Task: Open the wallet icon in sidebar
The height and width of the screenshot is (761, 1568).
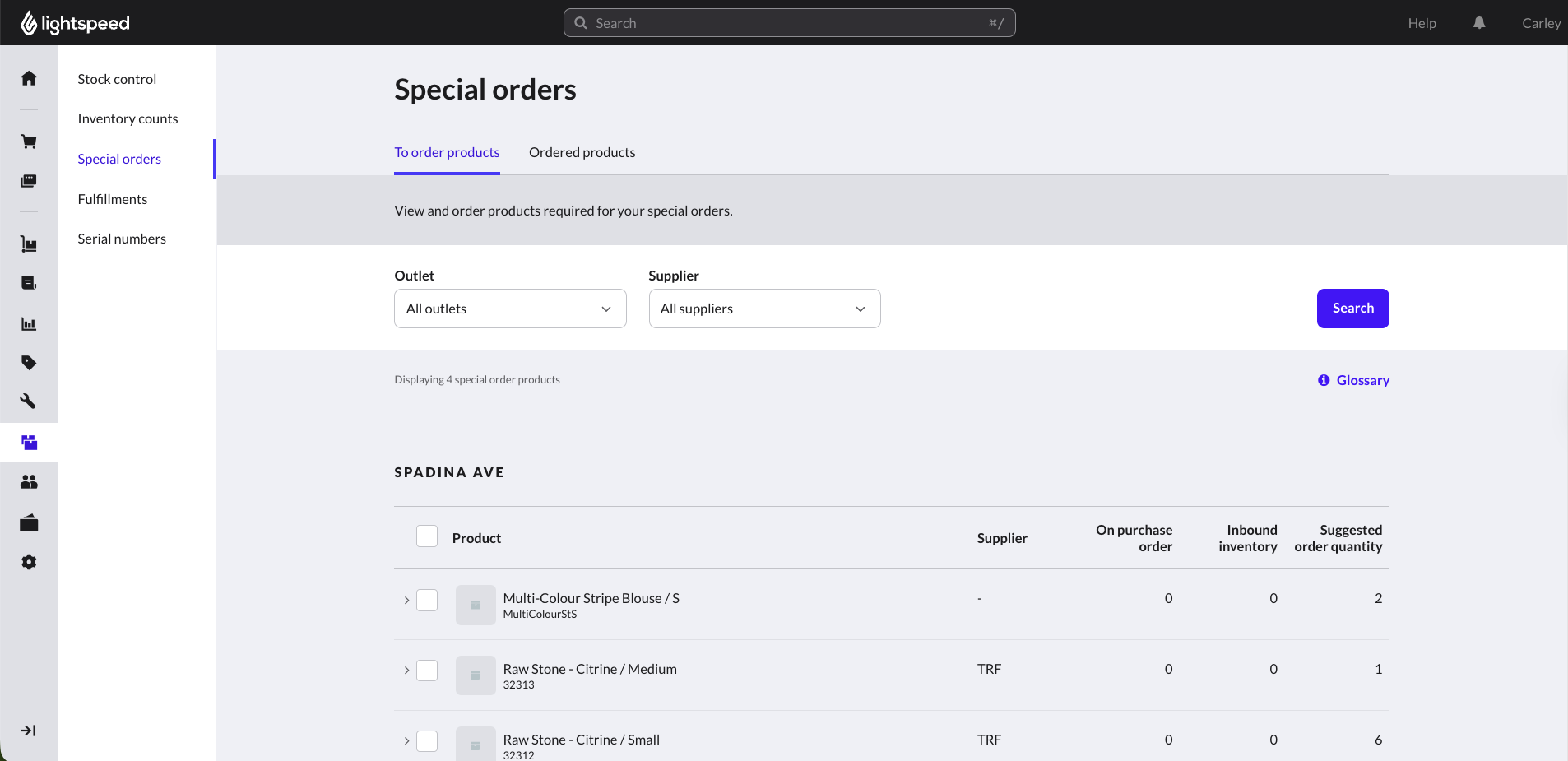Action: pos(29,523)
